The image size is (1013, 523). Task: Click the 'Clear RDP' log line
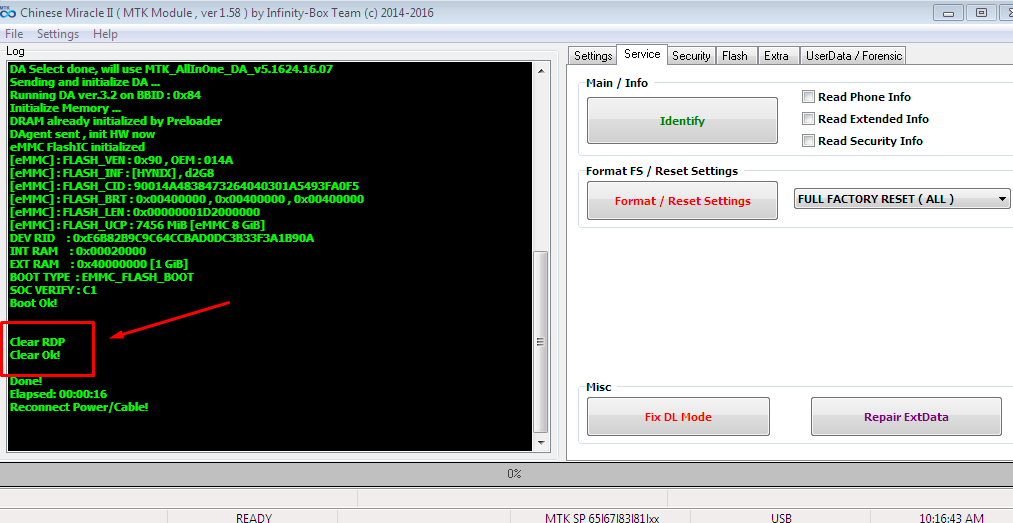click(37, 342)
